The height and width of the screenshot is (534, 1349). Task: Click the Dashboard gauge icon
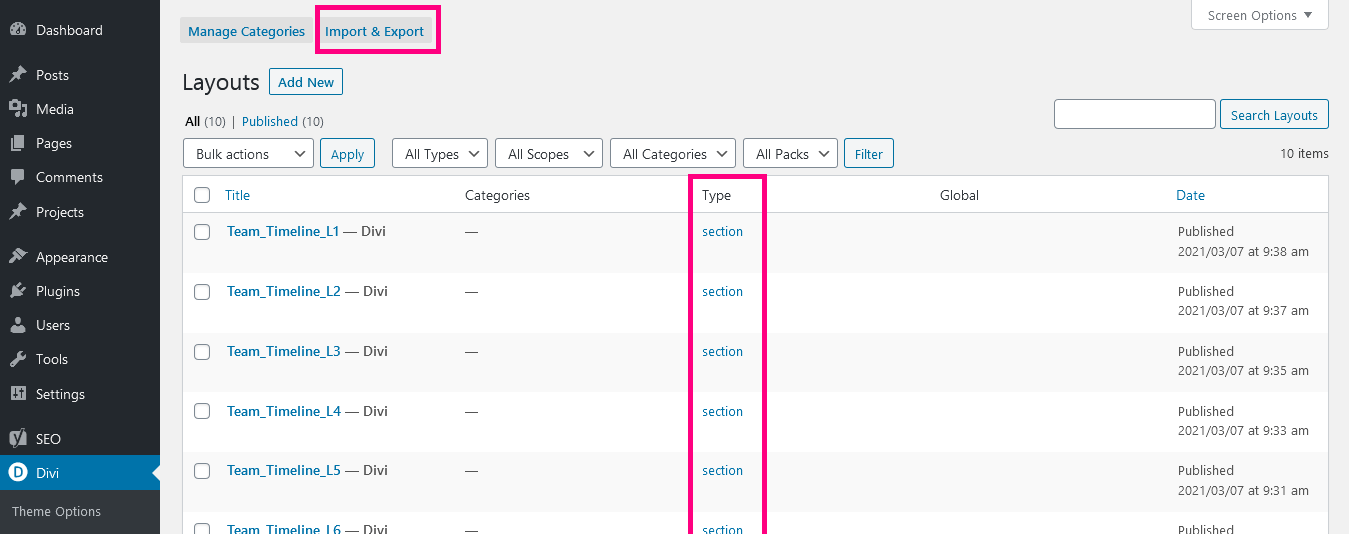(x=17, y=30)
